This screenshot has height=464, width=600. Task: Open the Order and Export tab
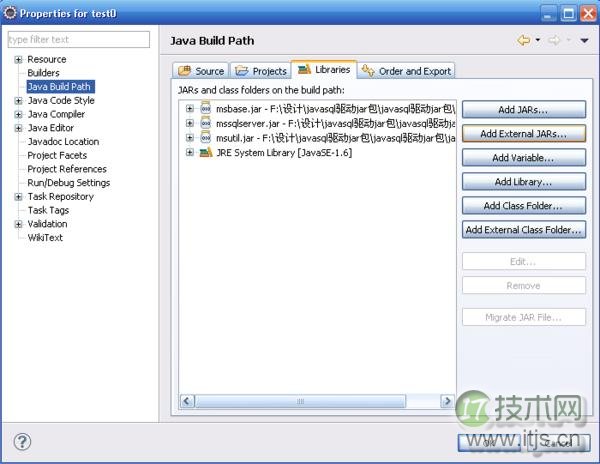pos(406,71)
